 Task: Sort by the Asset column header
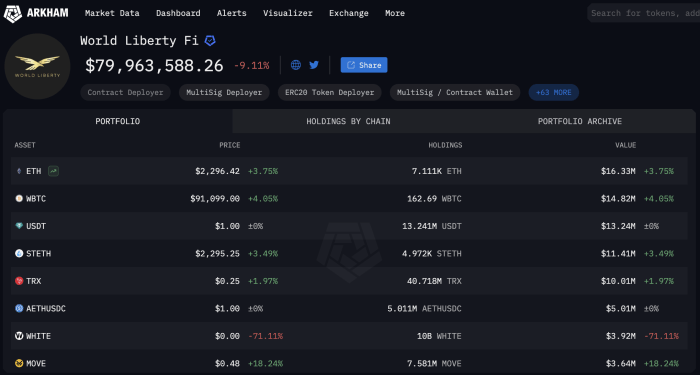click(x=25, y=145)
